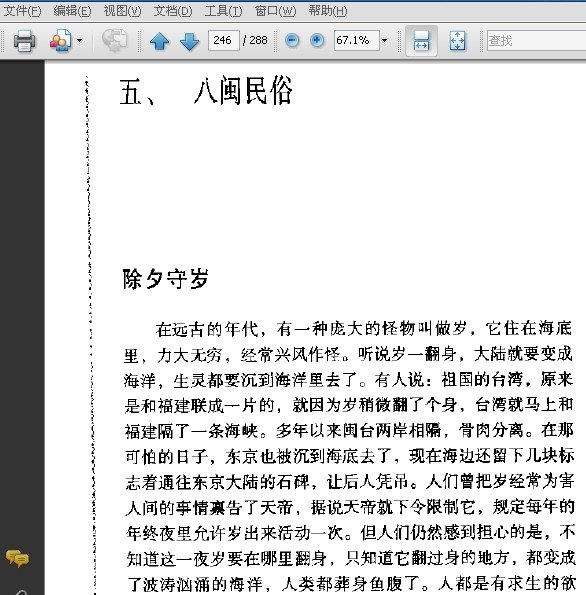The width and height of the screenshot is (586, 595).
Task: Open the 窗口(W) menu
Action: point(275,11)
